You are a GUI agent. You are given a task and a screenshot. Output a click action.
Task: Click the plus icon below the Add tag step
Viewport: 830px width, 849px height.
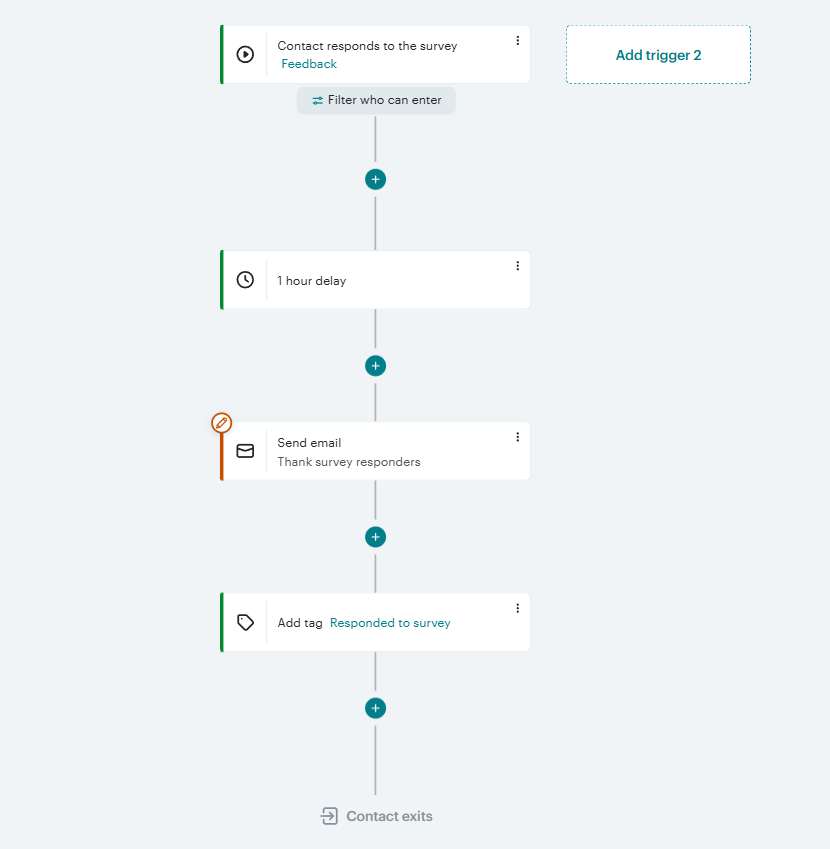tap(375, 708)
